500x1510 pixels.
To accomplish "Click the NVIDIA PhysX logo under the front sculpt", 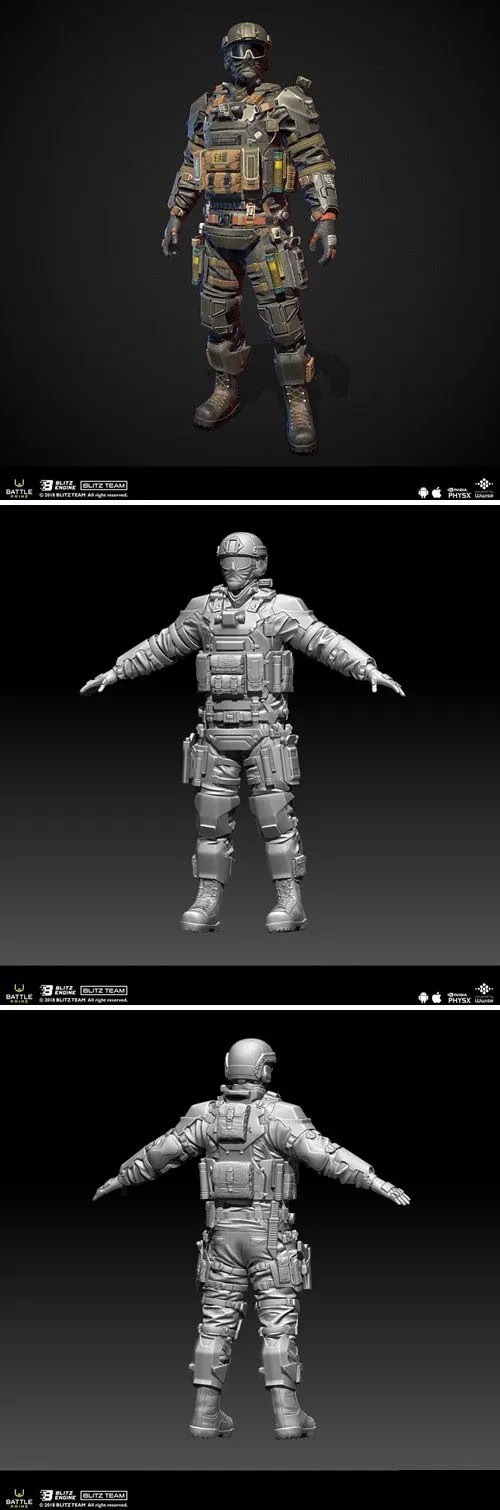I will tap(457, 997).
